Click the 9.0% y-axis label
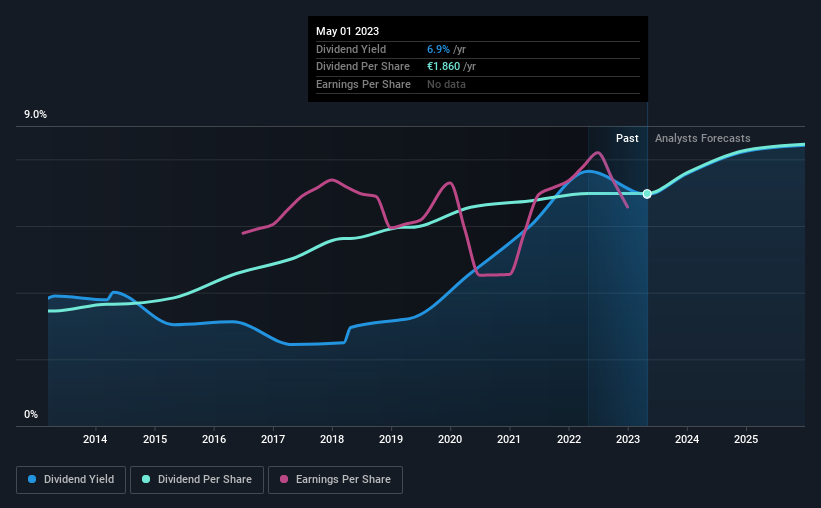The height and width of the screenshot is (508, 821). (36, 115)
